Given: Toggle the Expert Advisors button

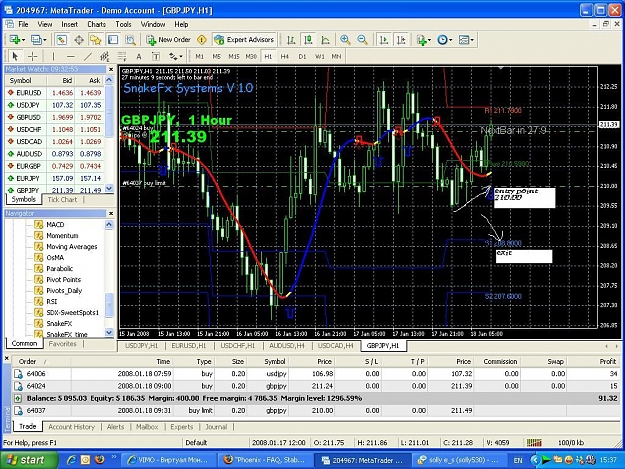Looking at the screenshot, I should point(244,40).
